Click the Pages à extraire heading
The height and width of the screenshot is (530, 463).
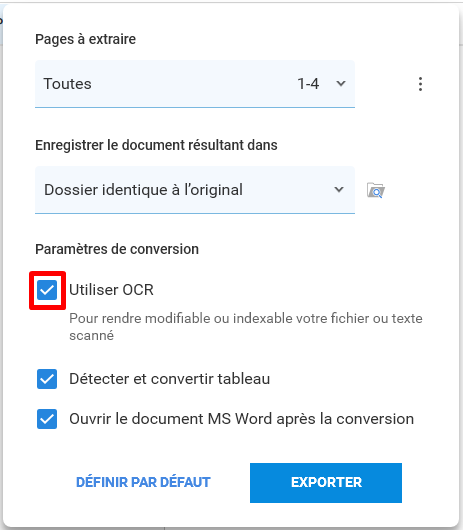[x=86, y=39]
